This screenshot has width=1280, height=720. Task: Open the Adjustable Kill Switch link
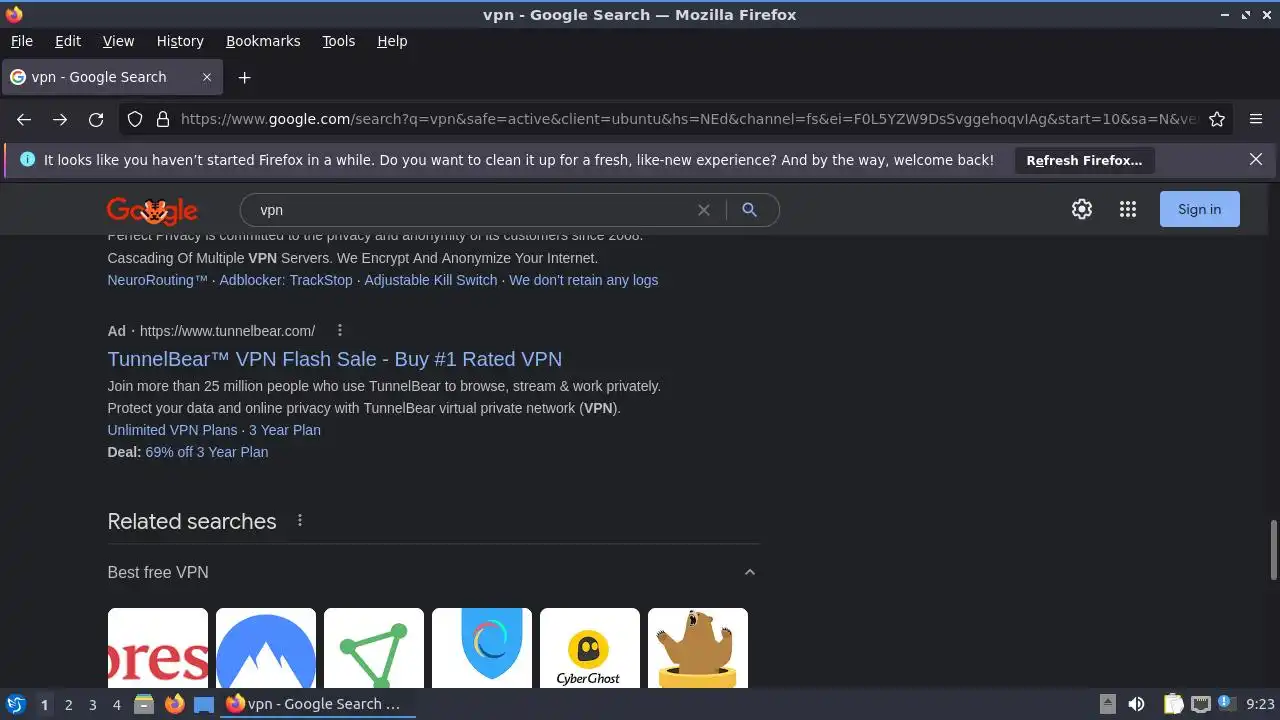click(431, 280)
